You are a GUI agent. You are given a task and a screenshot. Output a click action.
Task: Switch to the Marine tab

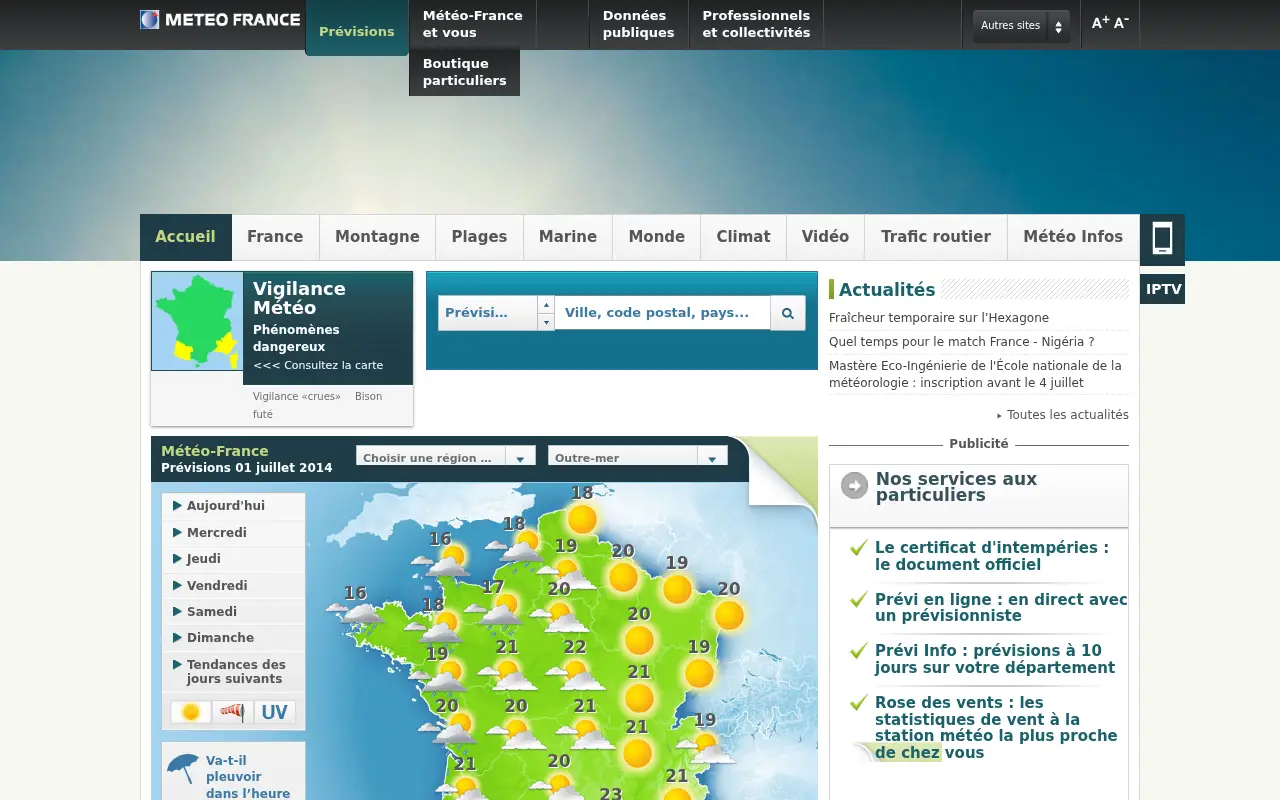tap(568, 237)
